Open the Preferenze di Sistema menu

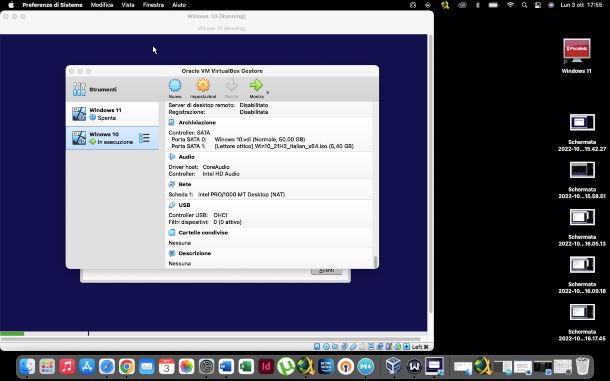click(52, 5)
